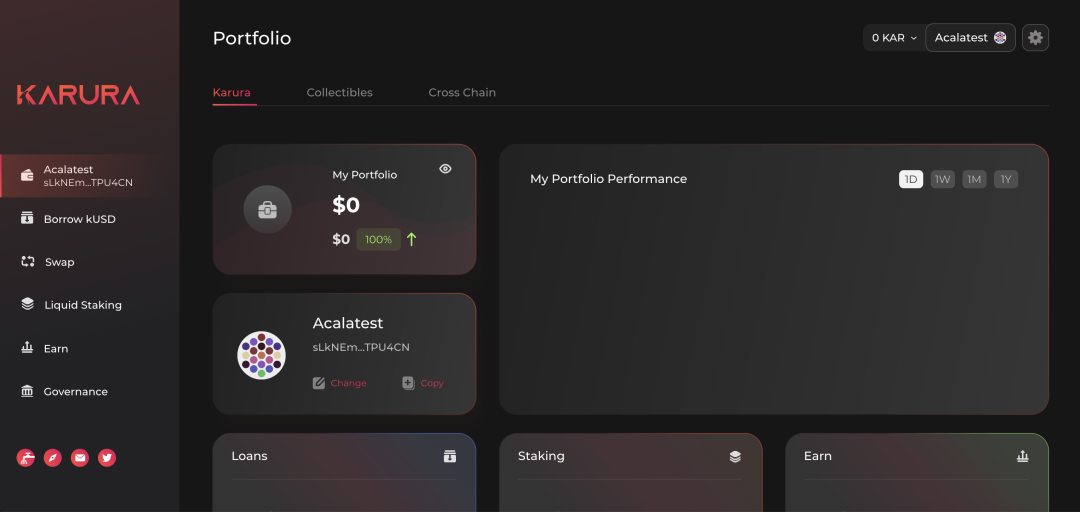Click the Acalatest account identicon avatar

pos(261,355)
